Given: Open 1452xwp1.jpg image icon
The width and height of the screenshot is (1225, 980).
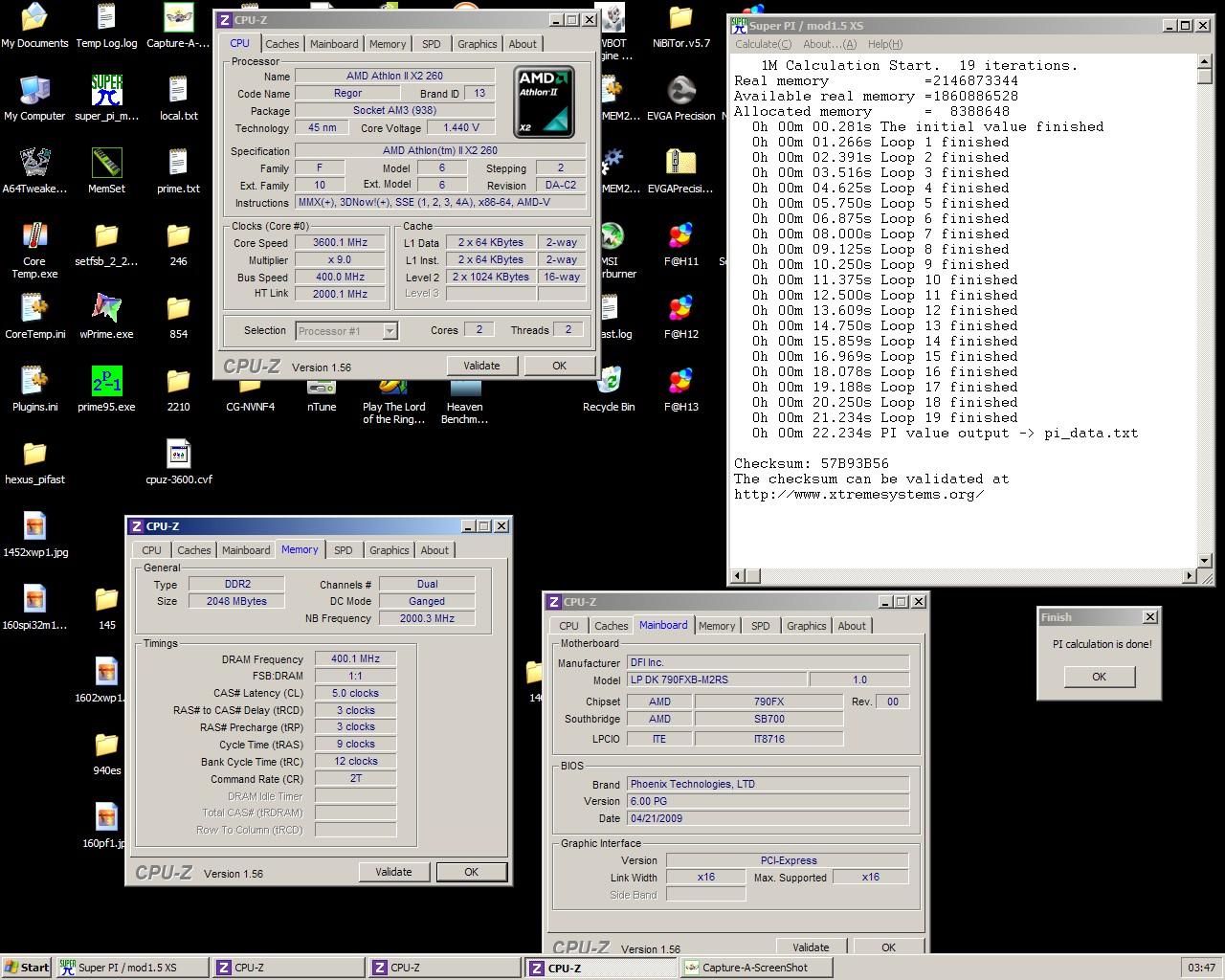Looking at the screenshot, I should [x=34, y=535].
